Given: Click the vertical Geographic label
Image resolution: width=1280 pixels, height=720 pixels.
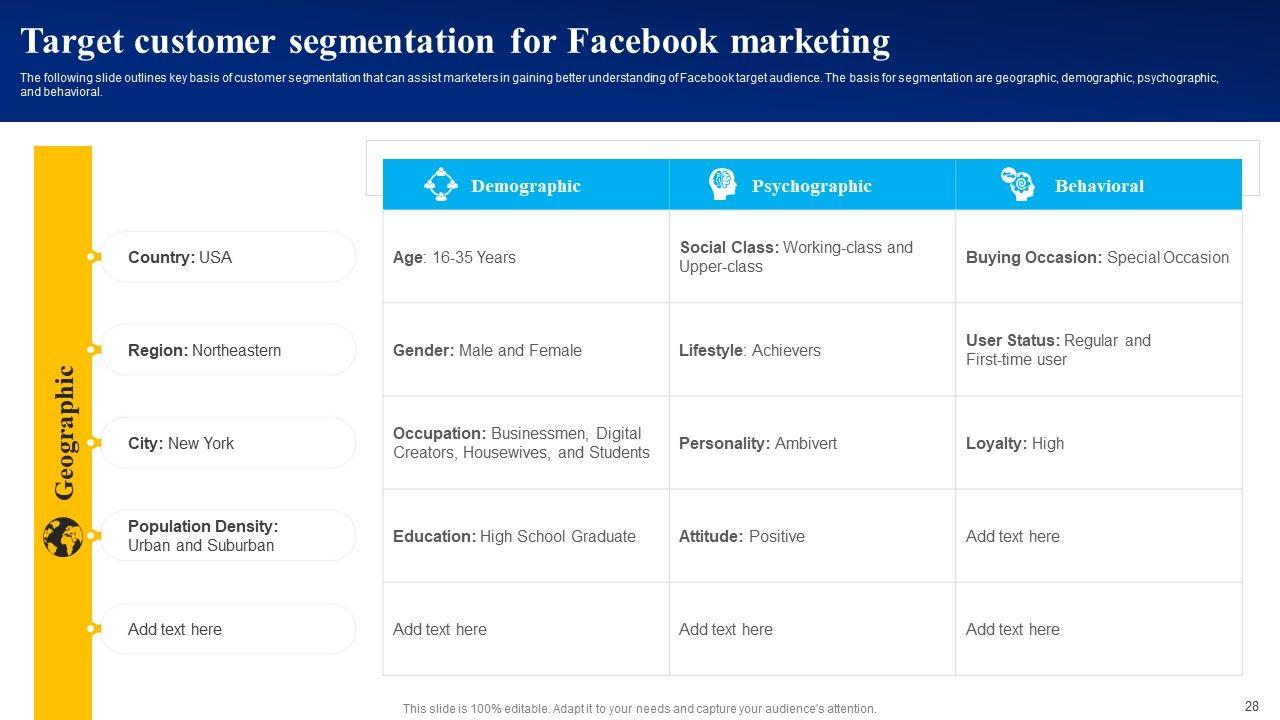Looking at the screenshot, I should (x=64, y=432).
